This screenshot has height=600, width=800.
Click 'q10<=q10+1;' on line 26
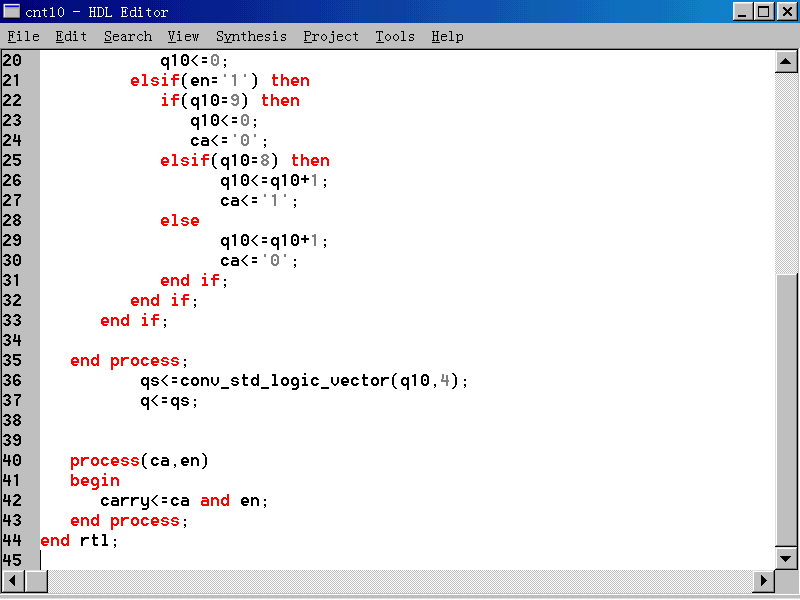coord(274,181)
